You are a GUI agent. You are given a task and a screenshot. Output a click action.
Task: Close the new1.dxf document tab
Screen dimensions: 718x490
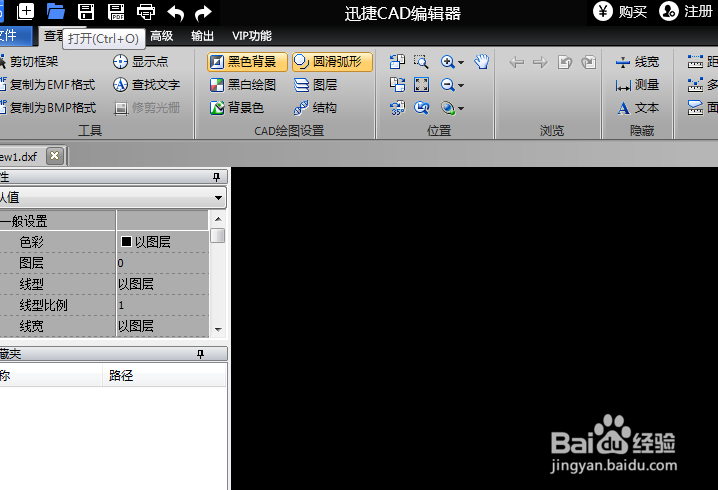54,156
